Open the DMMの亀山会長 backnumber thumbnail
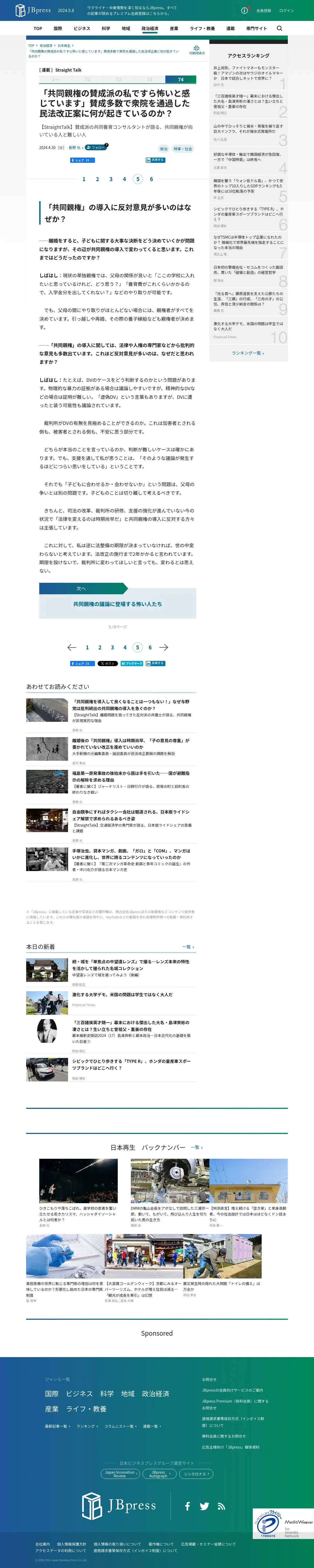Image resolution: width=314 pixels, height=1568 pixels. [170, 1181]
